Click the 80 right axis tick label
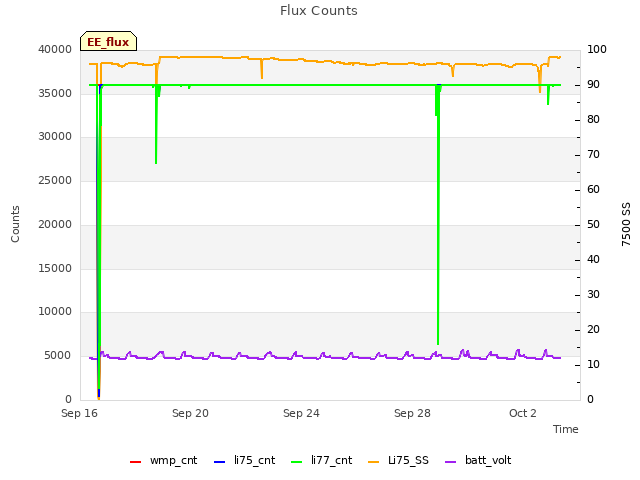 click(593, 120)
